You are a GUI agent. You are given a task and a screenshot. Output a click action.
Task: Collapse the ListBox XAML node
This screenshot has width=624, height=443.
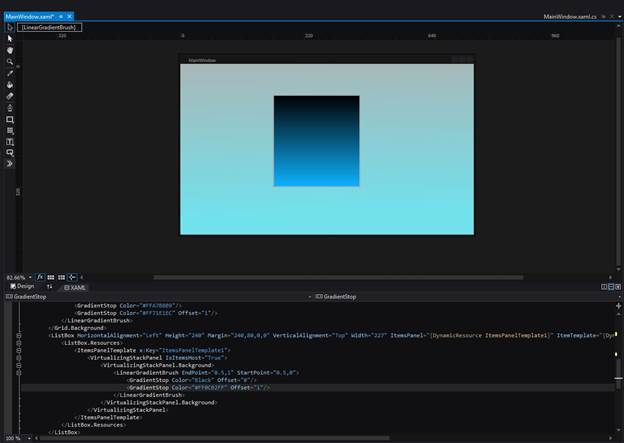coord(19,335)
